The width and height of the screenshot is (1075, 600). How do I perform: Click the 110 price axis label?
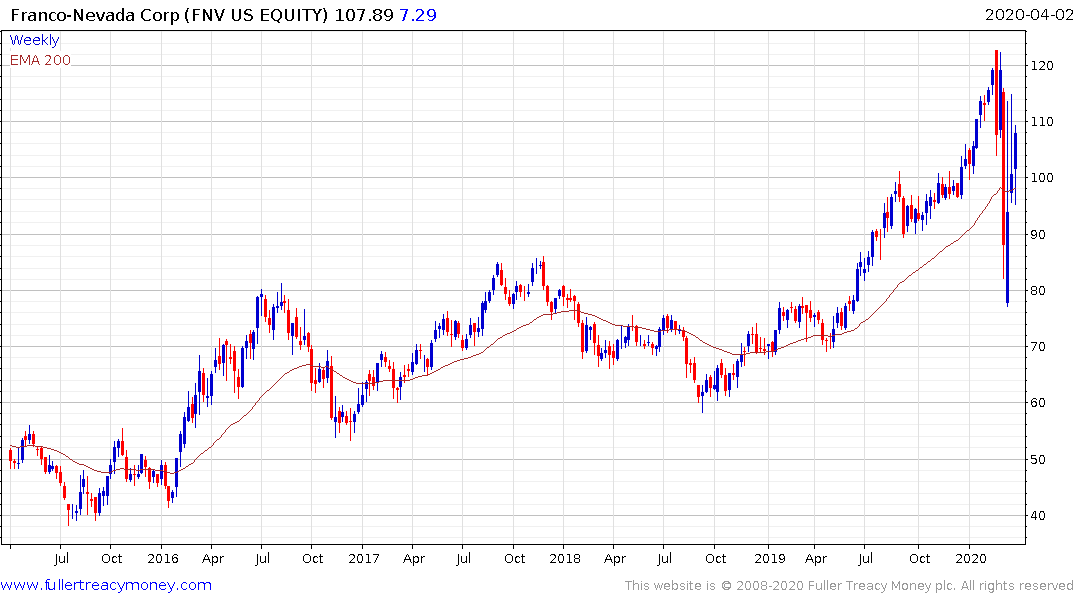[1042, 122]
